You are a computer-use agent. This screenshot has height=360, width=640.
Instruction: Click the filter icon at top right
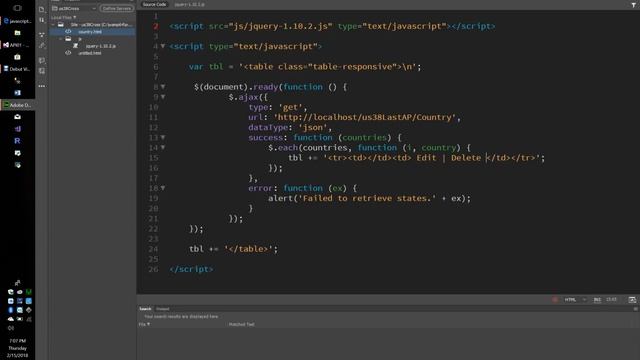click(633, 4)
